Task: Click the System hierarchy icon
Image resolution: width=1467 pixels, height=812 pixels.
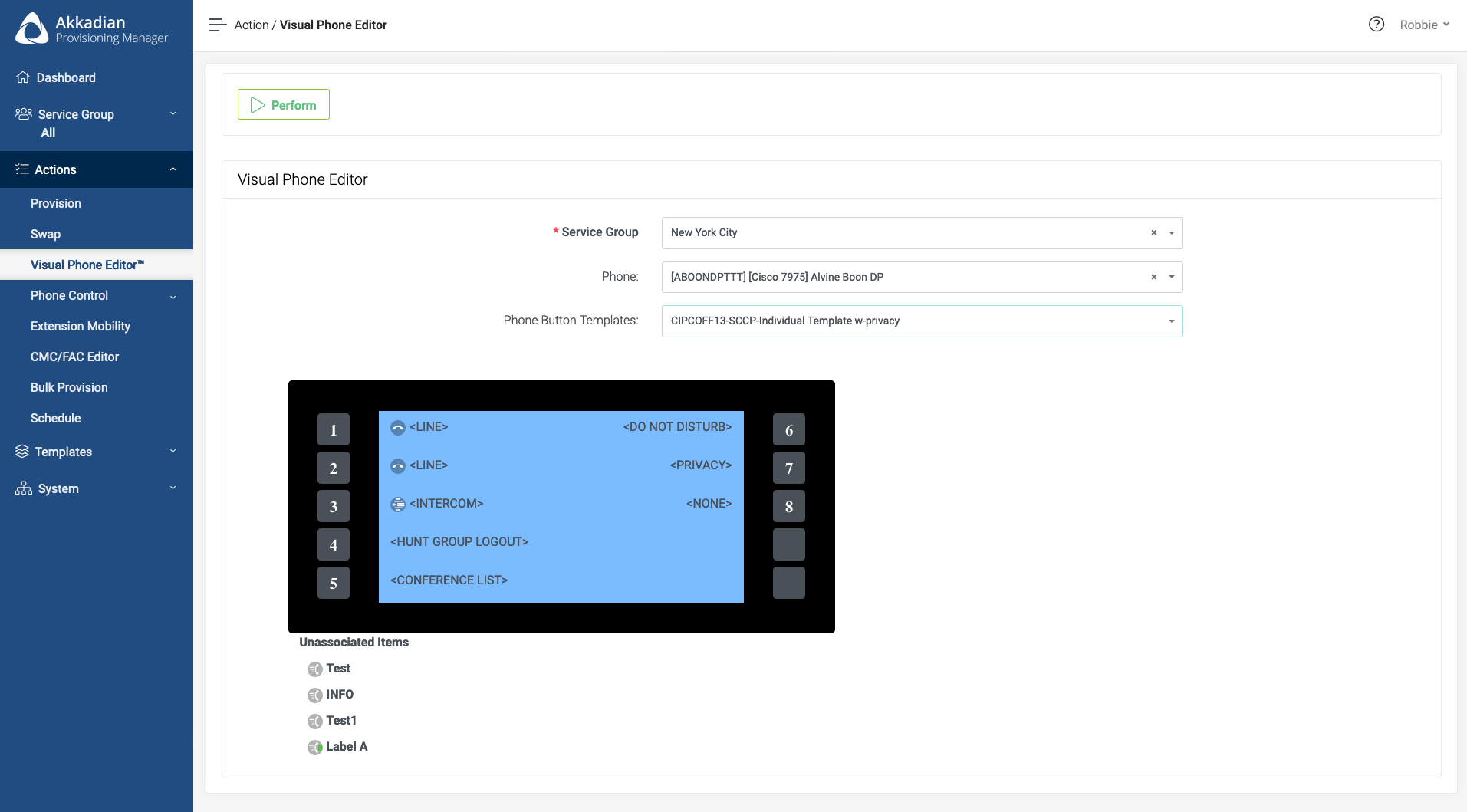Action: point(24,488)
